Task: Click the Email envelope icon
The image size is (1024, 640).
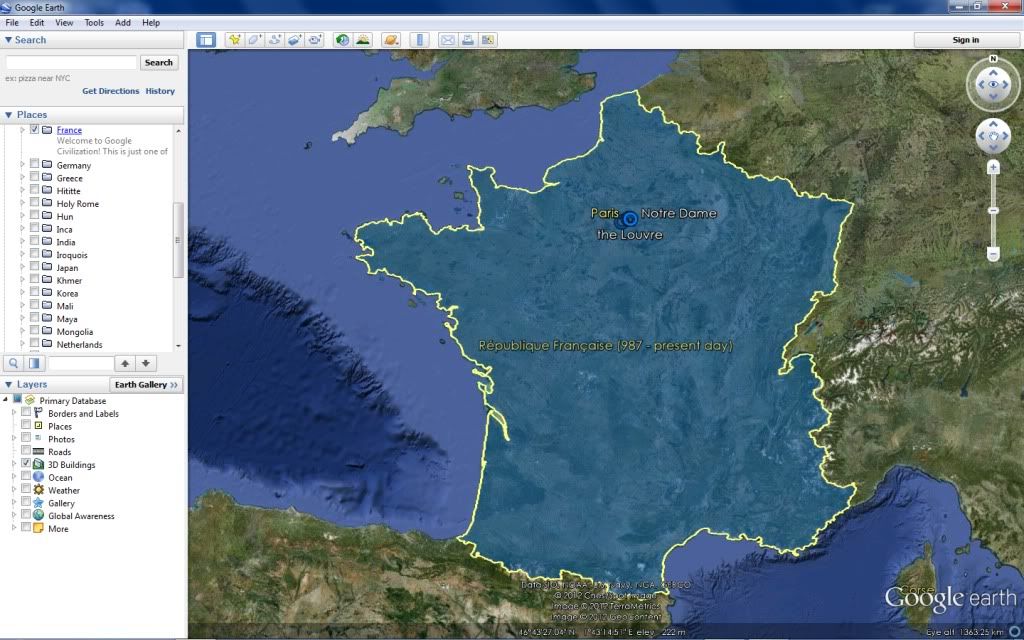Action: 447,40
